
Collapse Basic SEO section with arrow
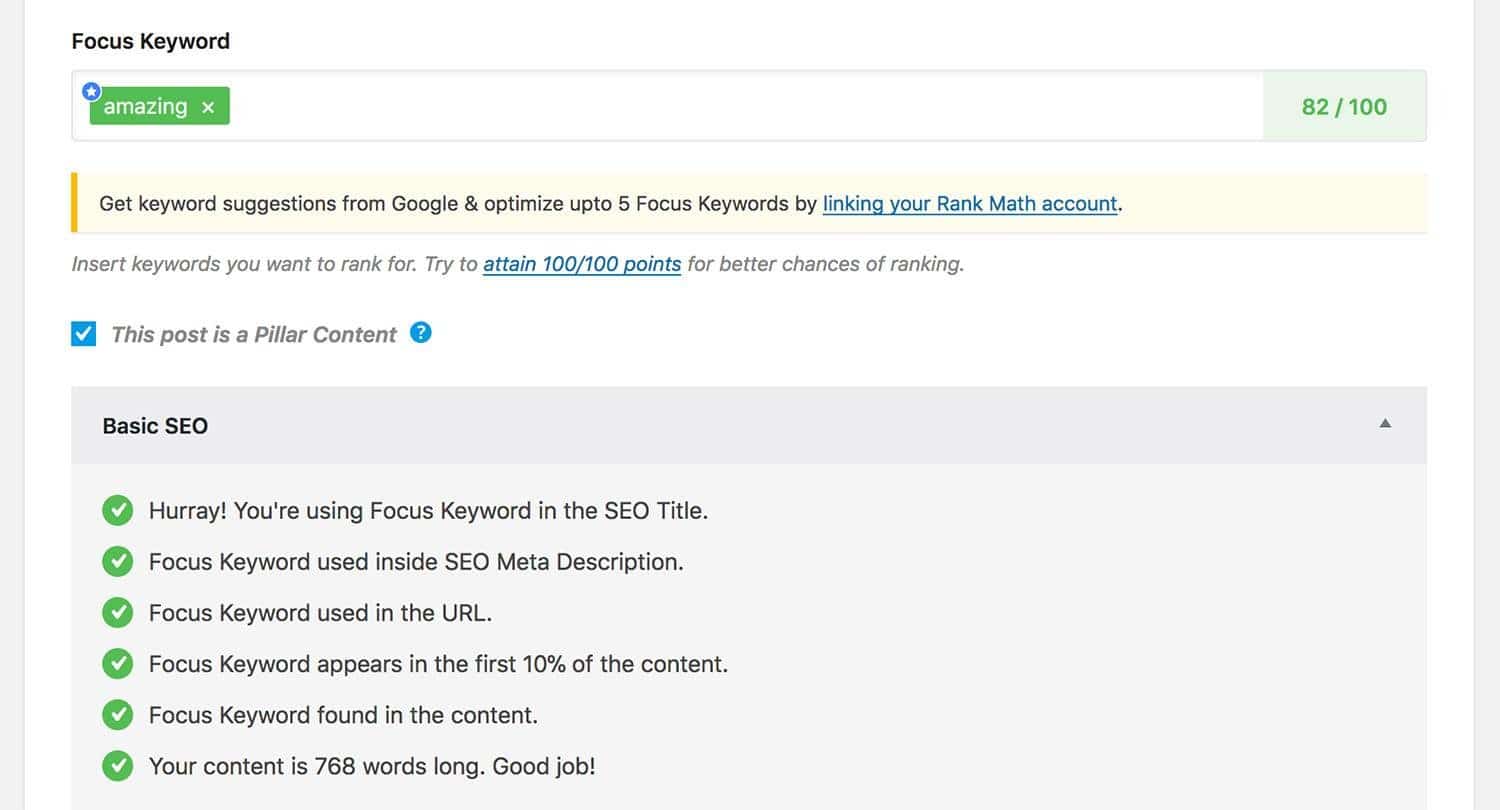point(1385,424)
